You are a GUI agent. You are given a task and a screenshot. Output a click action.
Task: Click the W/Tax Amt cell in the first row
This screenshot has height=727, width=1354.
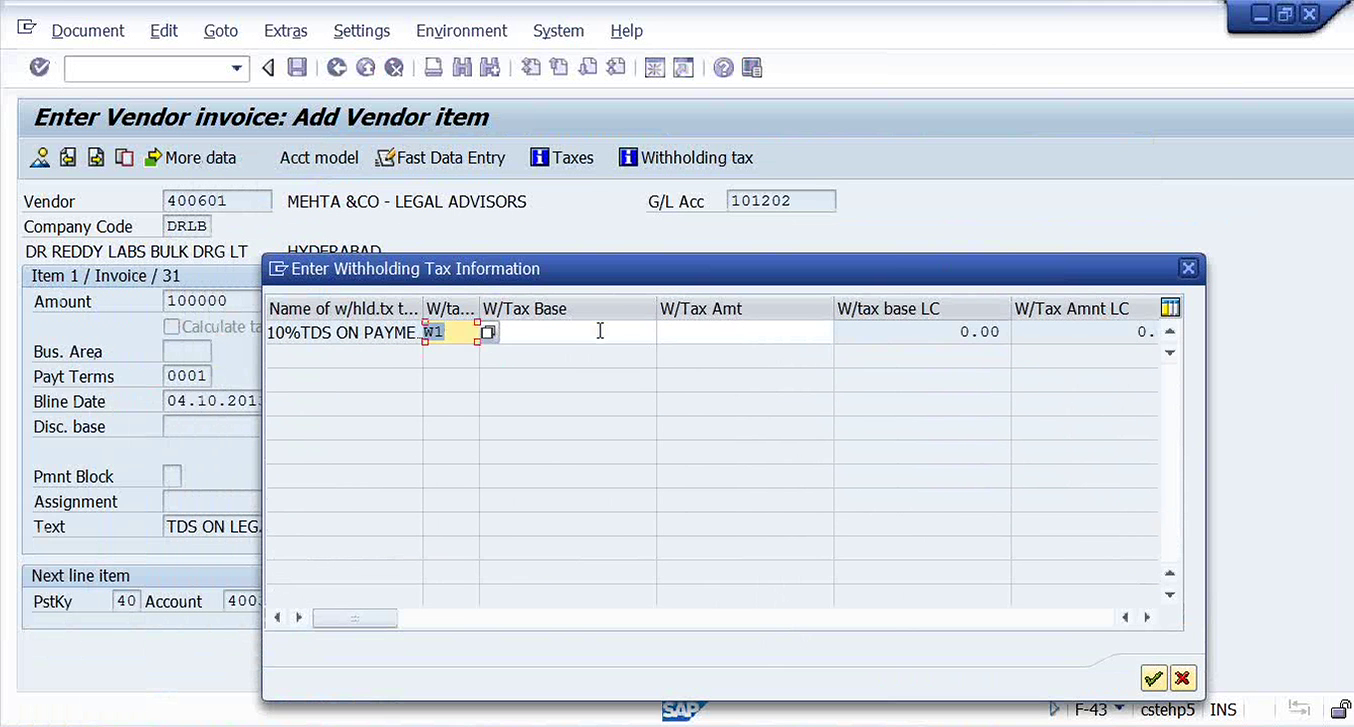click(745, 332)
